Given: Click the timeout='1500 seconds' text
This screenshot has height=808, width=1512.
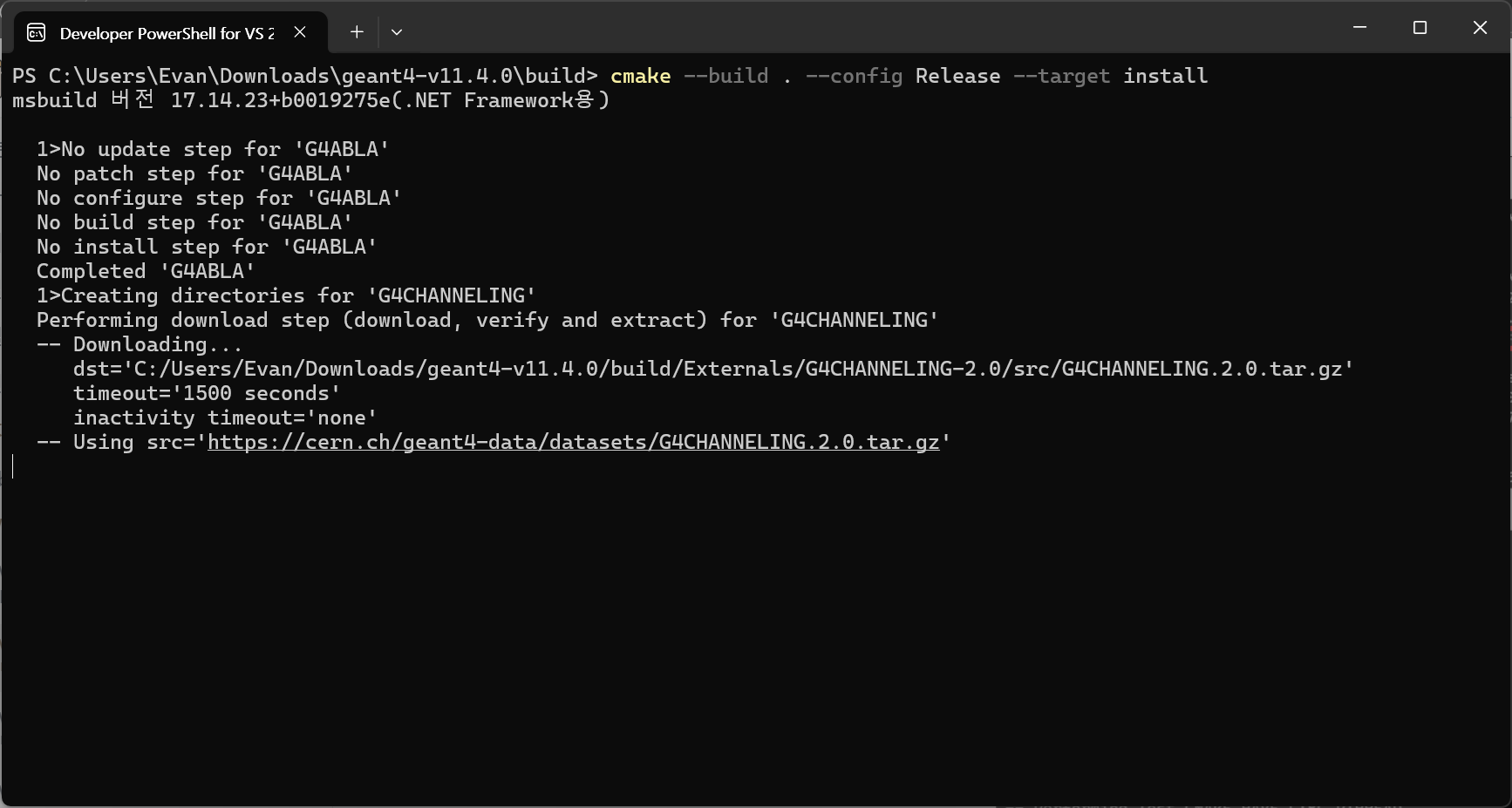Looking at the screenshot, I should click(205, 393).
